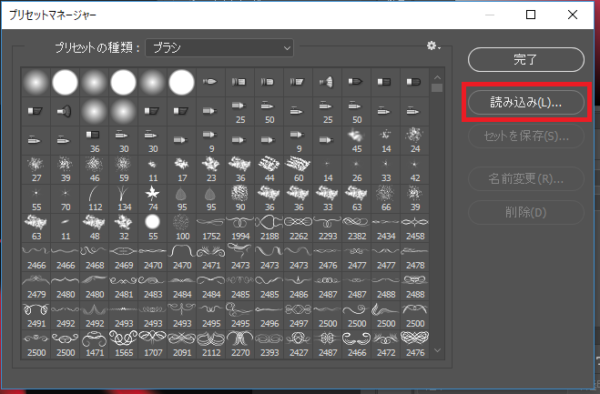Select the spatter brush labeled 27
The height and width of the screenshot is (394, 600).
point(36,170)
